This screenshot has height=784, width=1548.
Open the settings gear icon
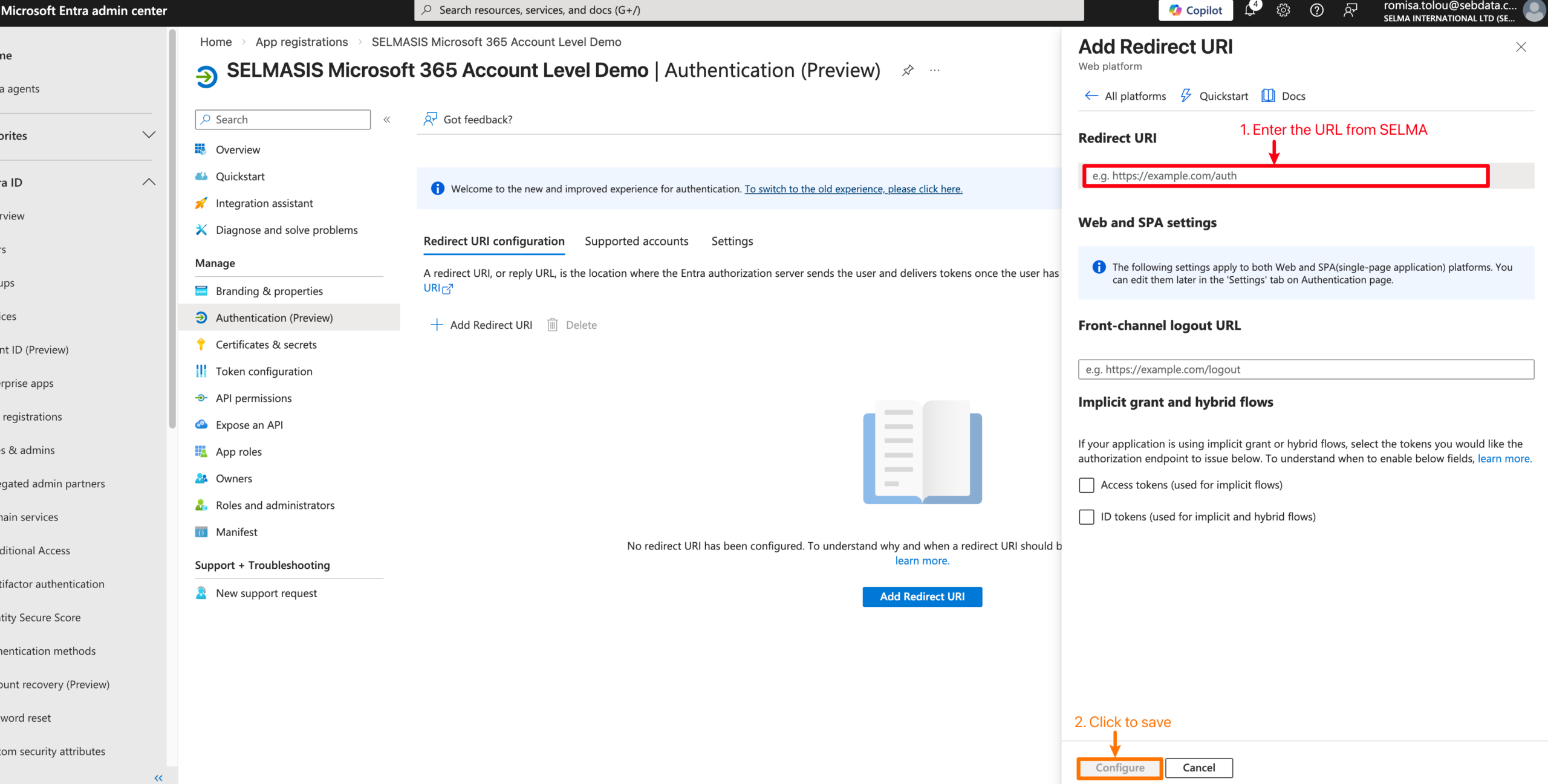1283,10
